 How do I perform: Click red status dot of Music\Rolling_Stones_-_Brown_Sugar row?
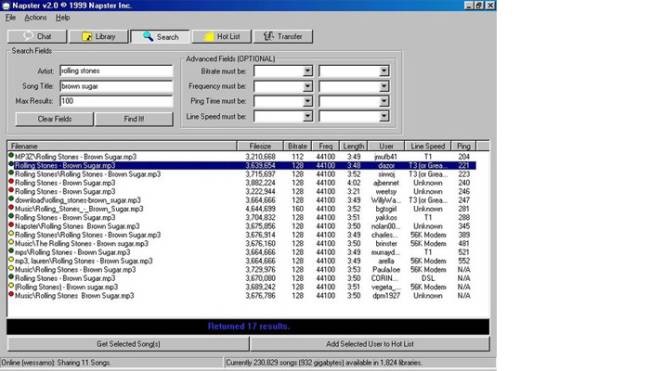coord(11,208)
